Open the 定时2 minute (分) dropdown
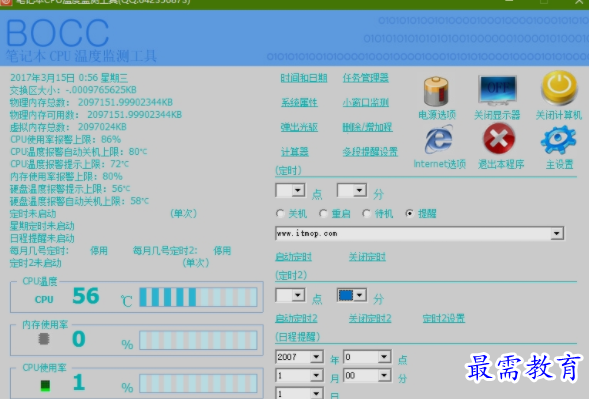The height and width of the screenshot is (399, 589). tap(359, 295)
